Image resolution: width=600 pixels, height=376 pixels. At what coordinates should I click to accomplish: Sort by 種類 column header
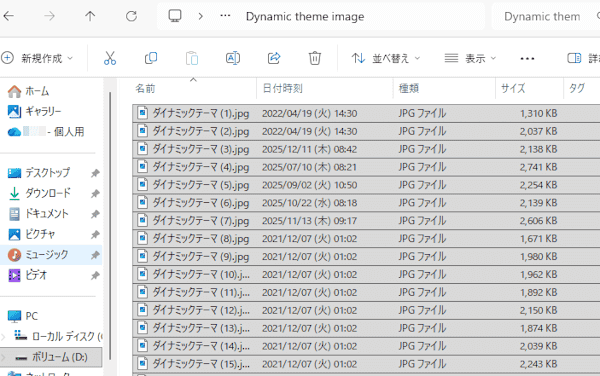(444, 88)
